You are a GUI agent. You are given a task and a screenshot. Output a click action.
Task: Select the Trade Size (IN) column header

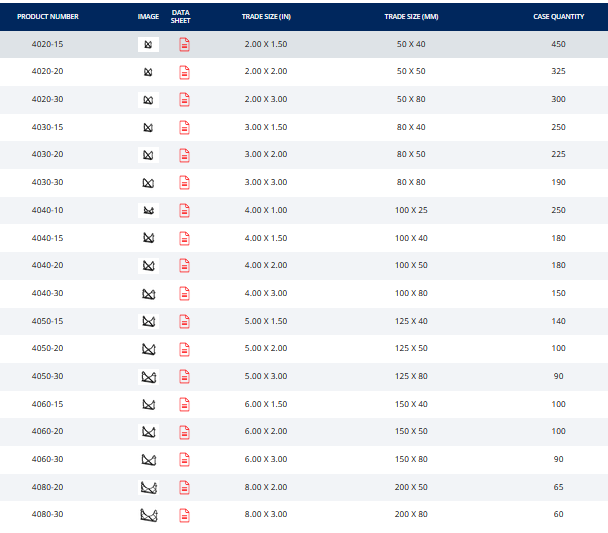point(266,17)
